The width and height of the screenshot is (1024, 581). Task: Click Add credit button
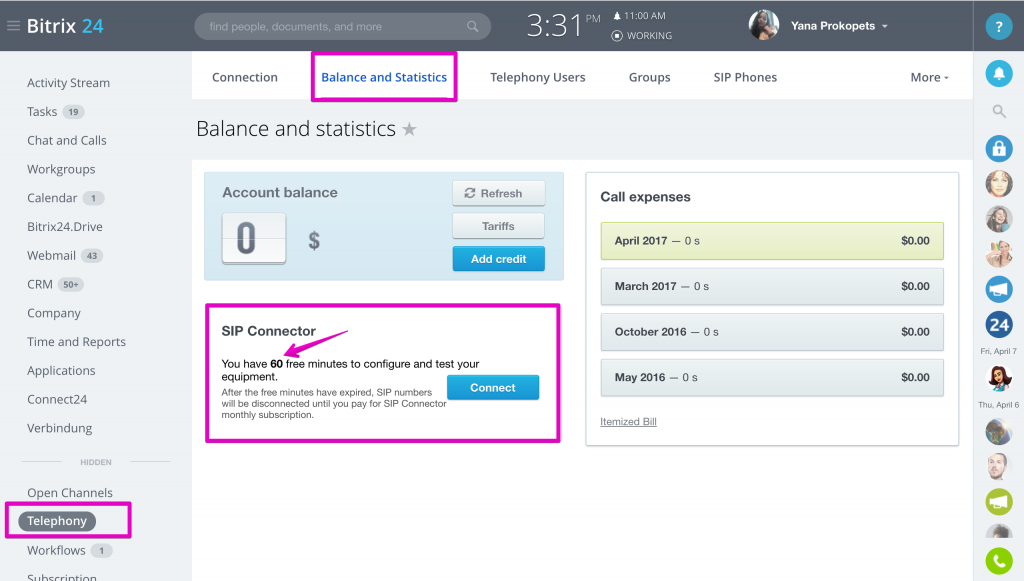pyautogui.click(x=498, y=259)
